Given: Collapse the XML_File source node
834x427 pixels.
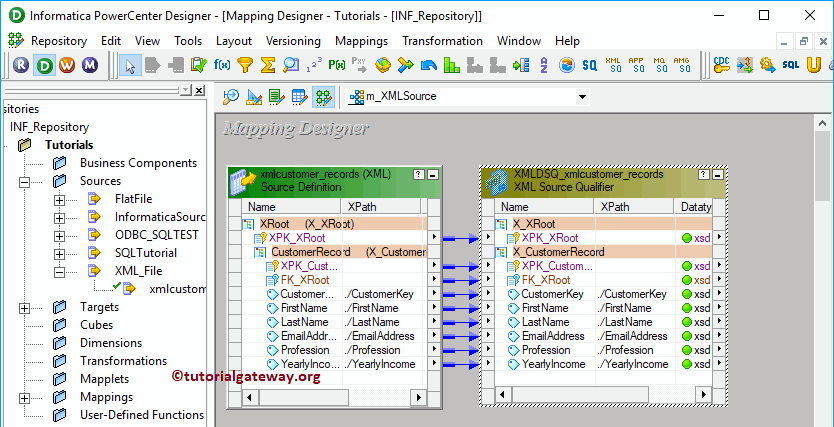Looking at the screenshot, I should [60, 272].
